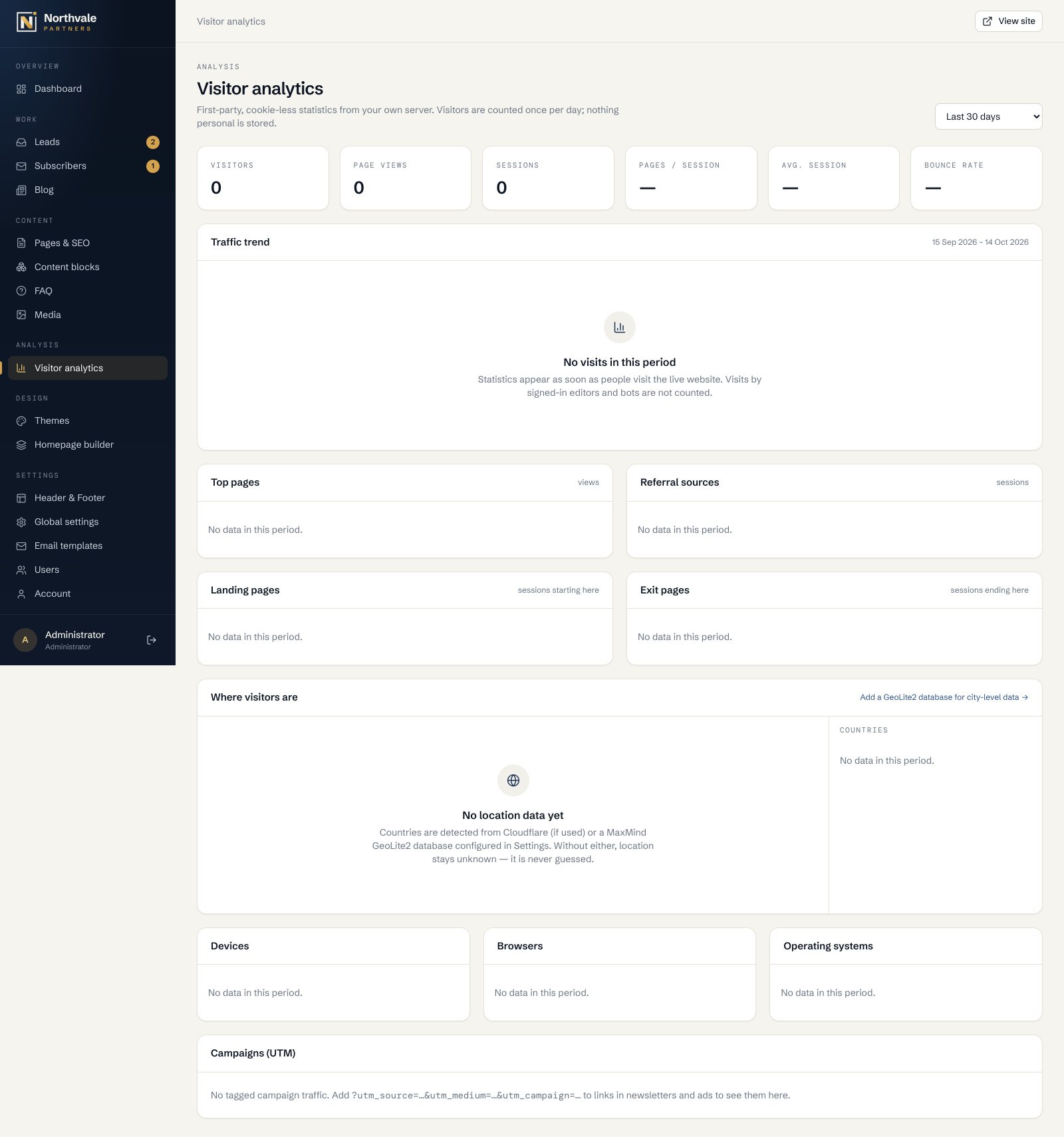The width and height of the screenshot is (1064, 1137).
Task: Click the Users people icon
Action: 21,570
